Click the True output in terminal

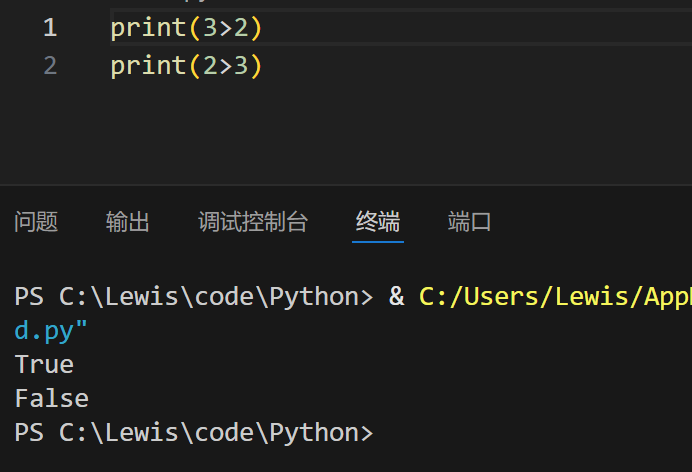44,364
